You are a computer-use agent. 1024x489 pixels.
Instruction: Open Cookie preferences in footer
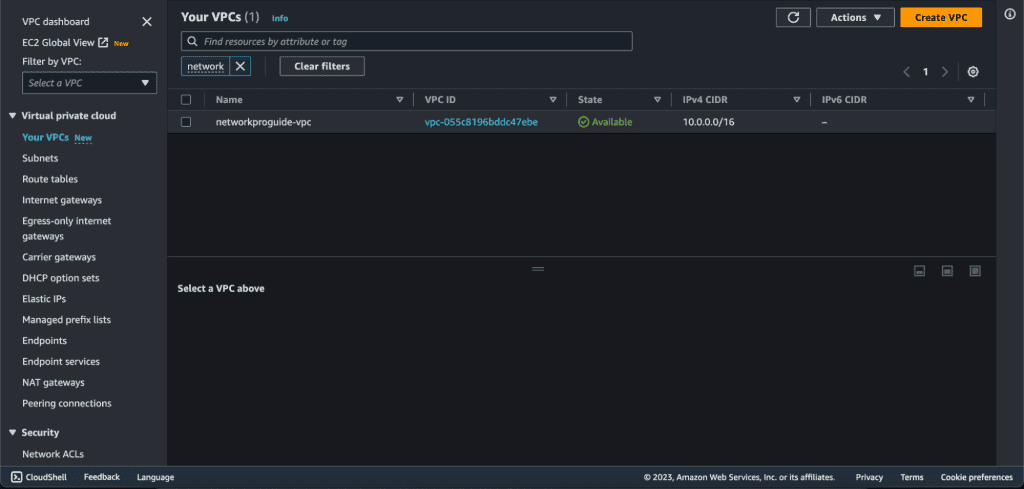click(x=977, y=477)
